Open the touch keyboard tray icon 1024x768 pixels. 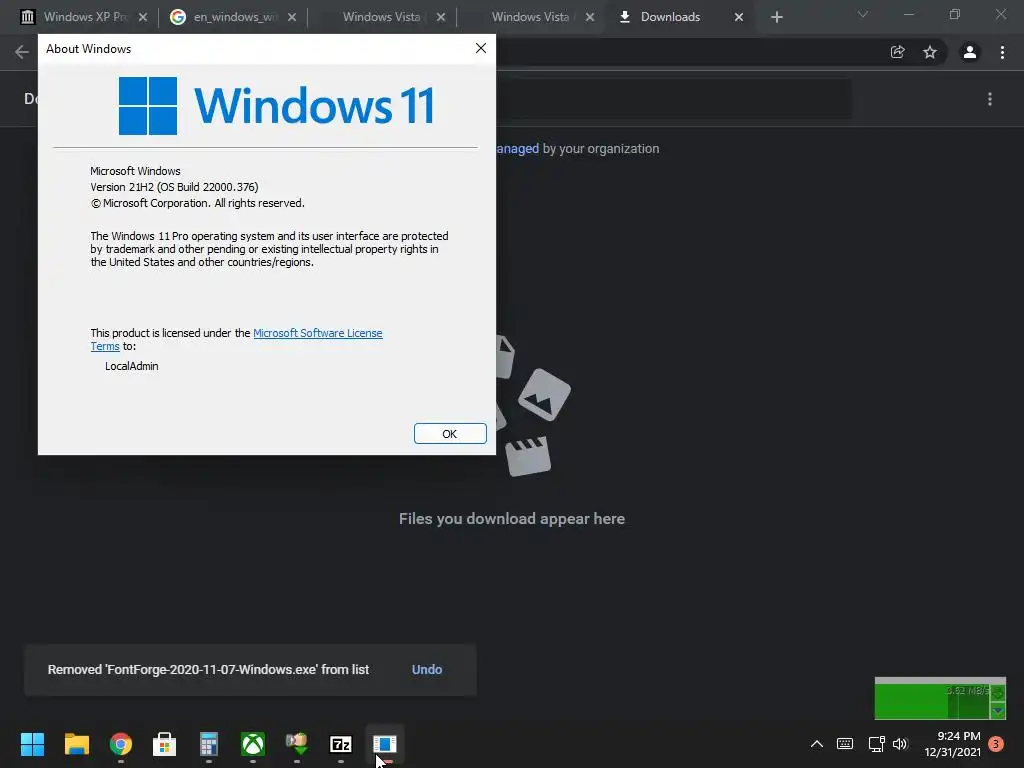click(844, 744)
